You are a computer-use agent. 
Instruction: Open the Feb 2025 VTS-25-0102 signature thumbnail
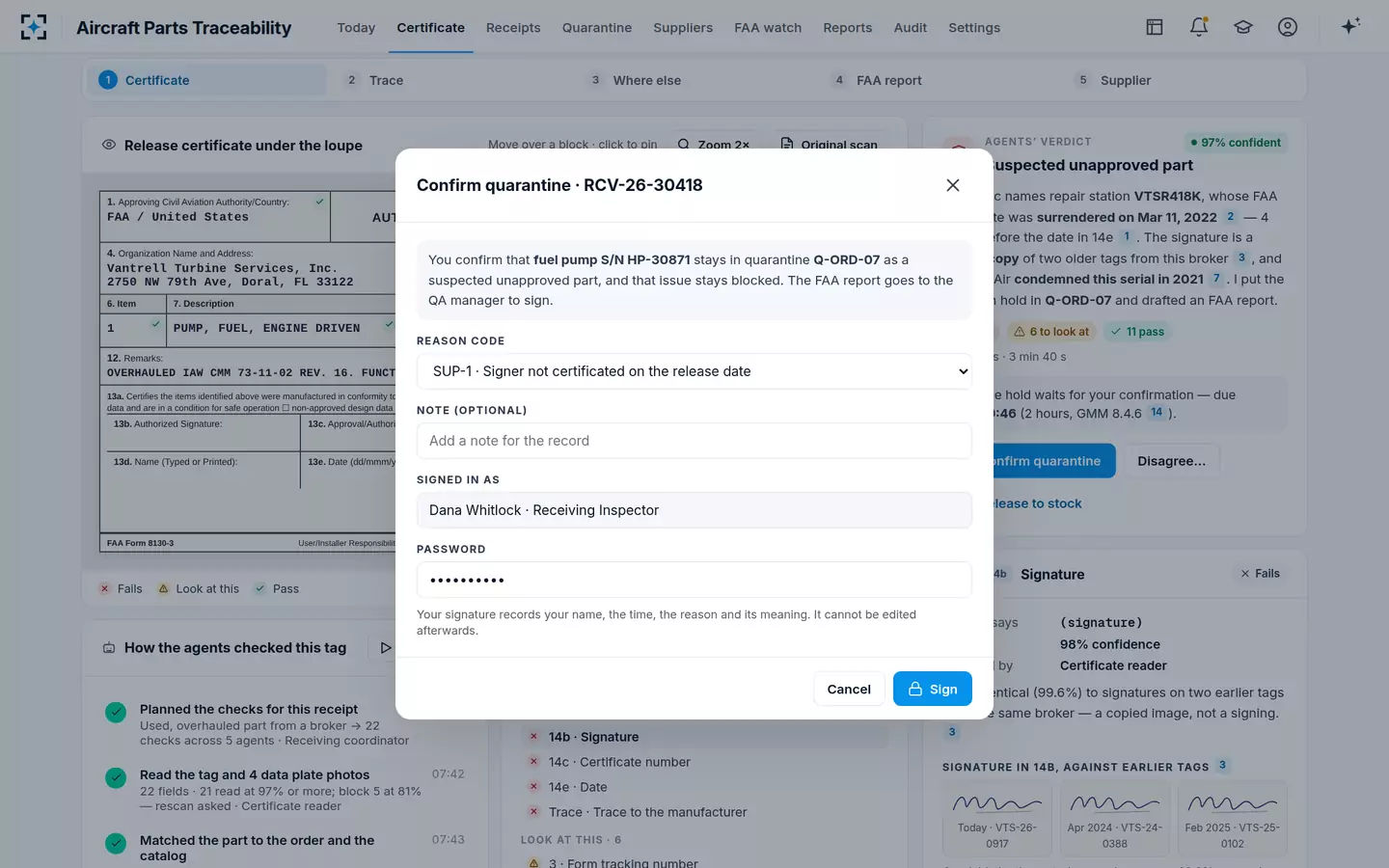coord(1233,819)
